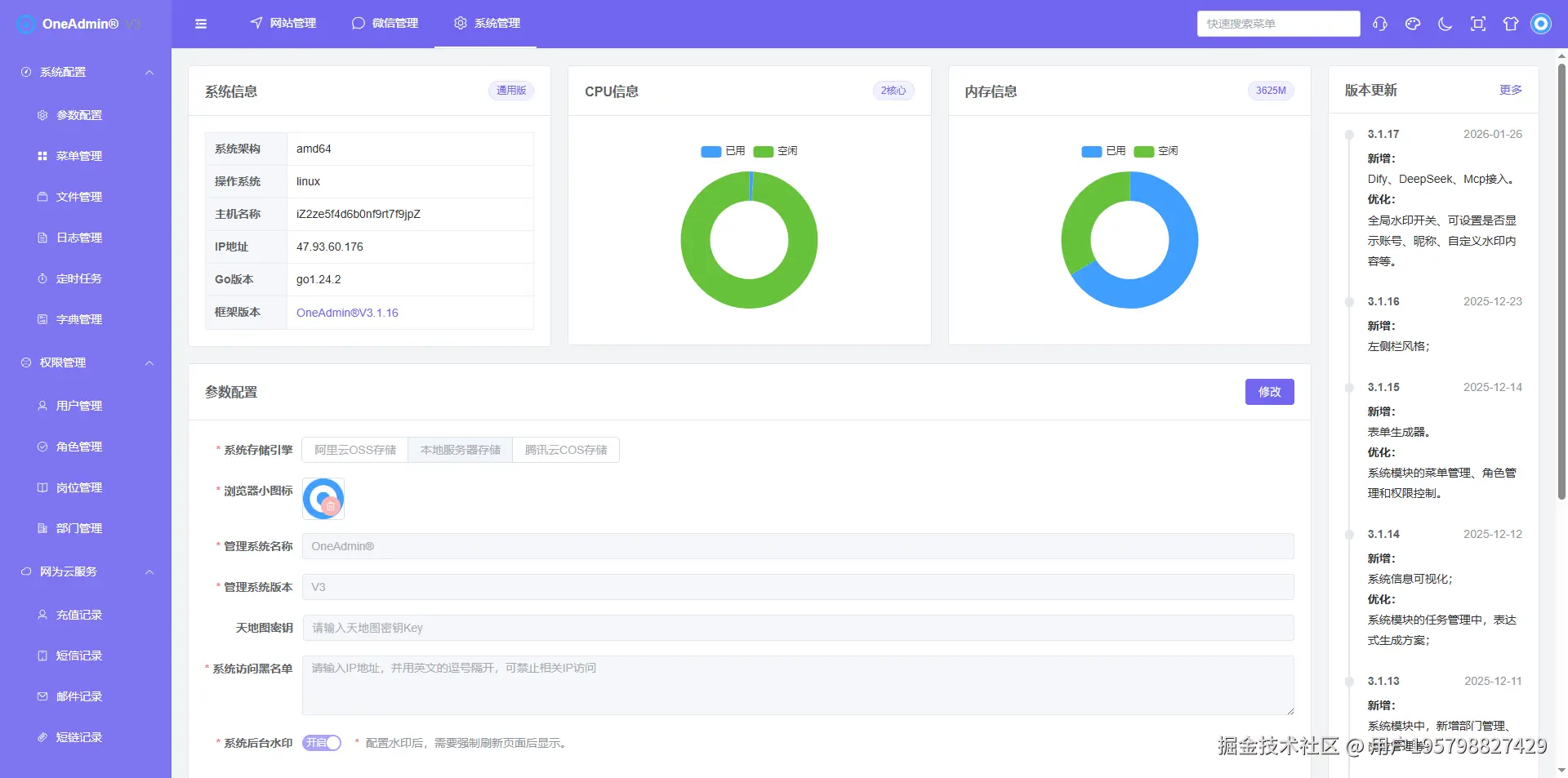Toggle 系统后台水印 switch to off

pos(321,743)
